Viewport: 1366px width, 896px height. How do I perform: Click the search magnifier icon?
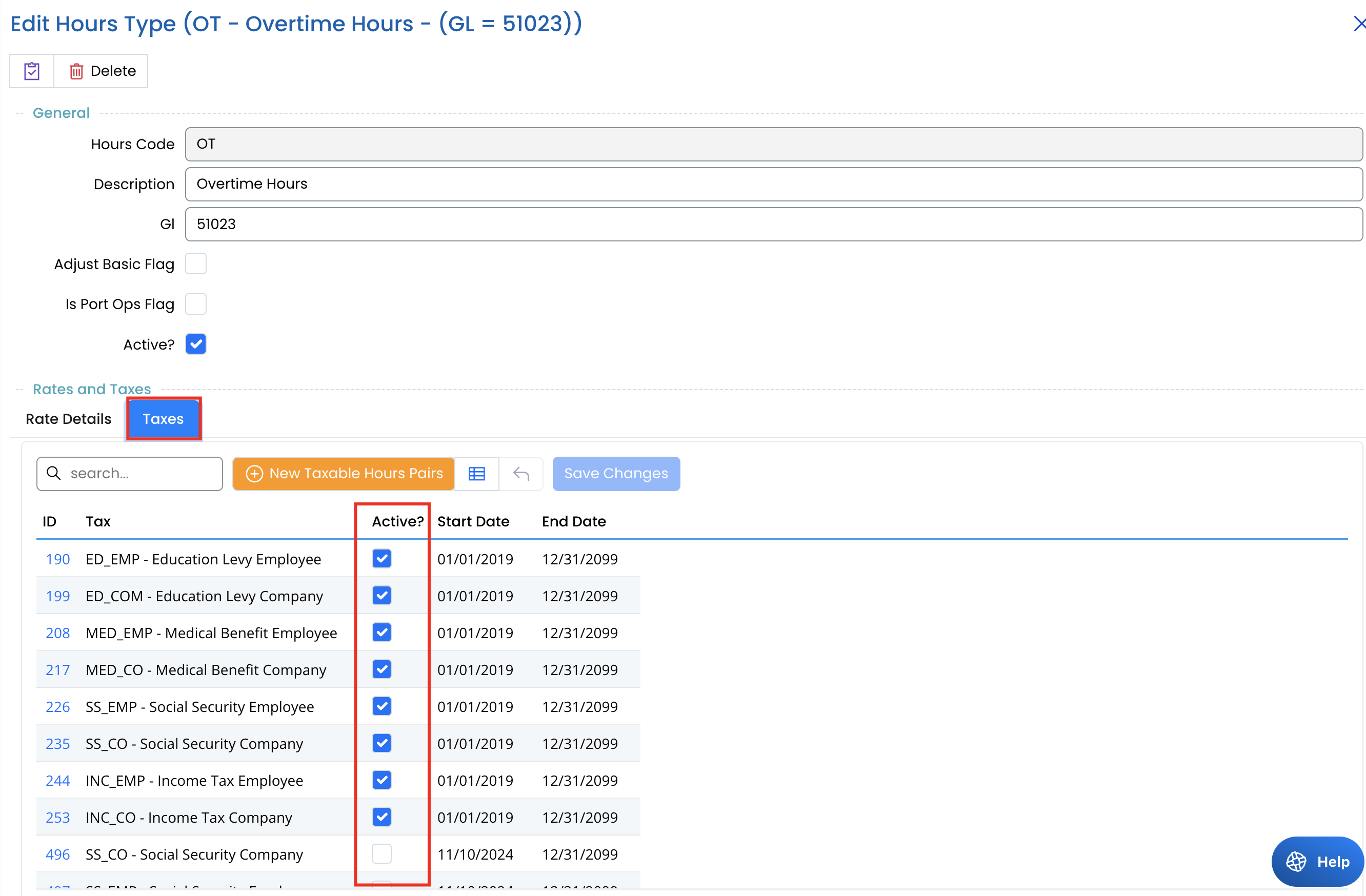(x=54, y=473)
